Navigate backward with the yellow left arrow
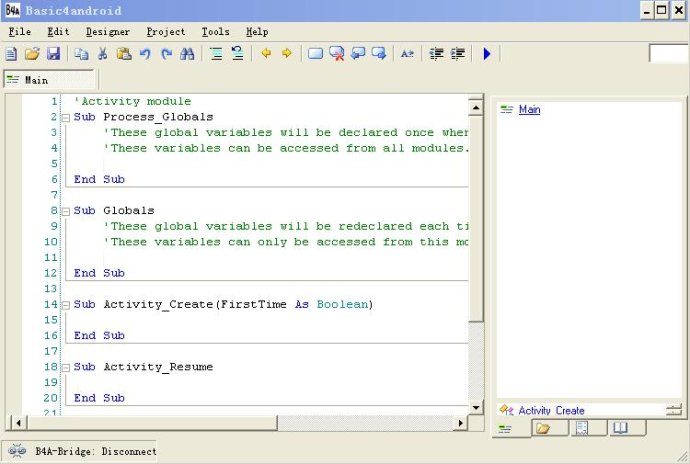The image size is (690, 464). 266,54
